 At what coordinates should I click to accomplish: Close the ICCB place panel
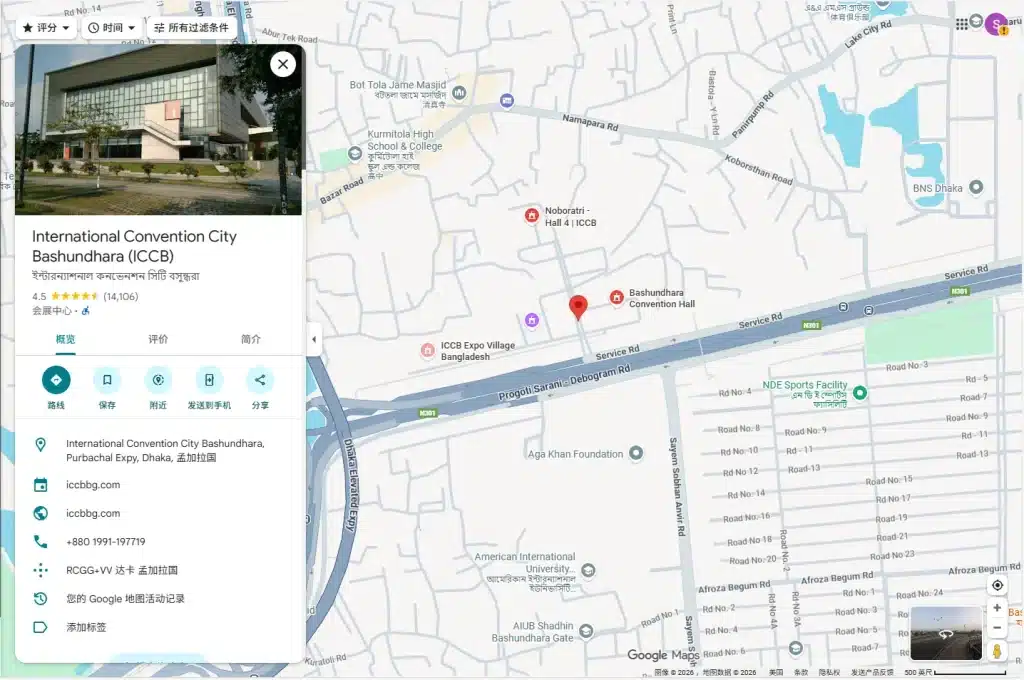pos(283,64)
